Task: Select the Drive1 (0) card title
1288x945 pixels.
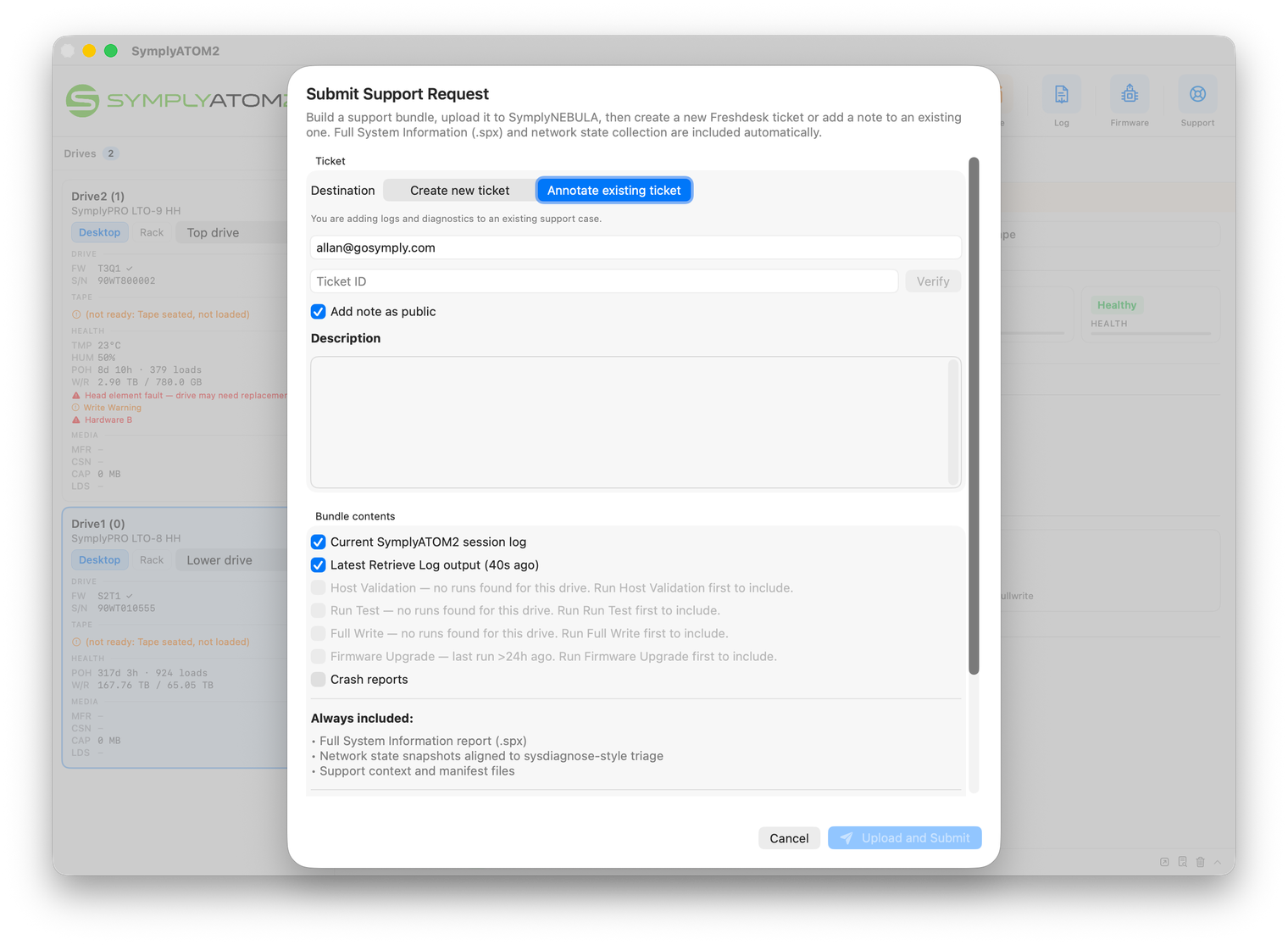Action: [98, 524]
